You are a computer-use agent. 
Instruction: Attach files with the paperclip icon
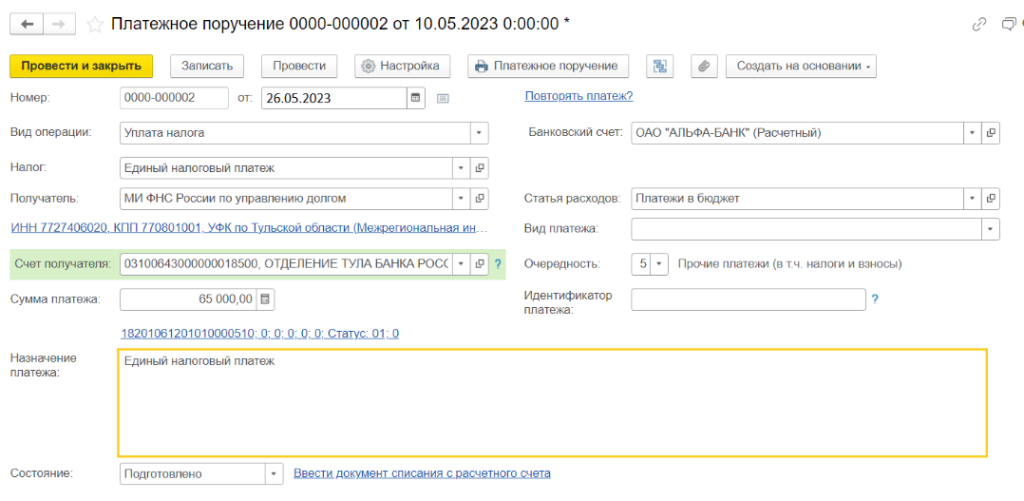(x=703, y=66)
